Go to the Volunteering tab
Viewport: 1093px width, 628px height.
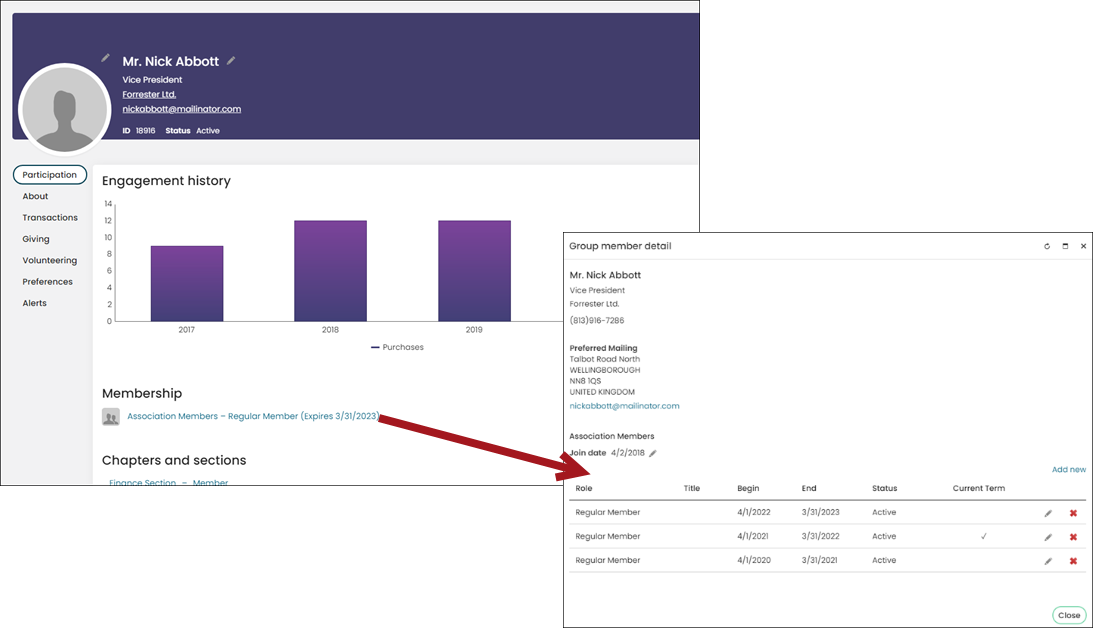point(49,260)
